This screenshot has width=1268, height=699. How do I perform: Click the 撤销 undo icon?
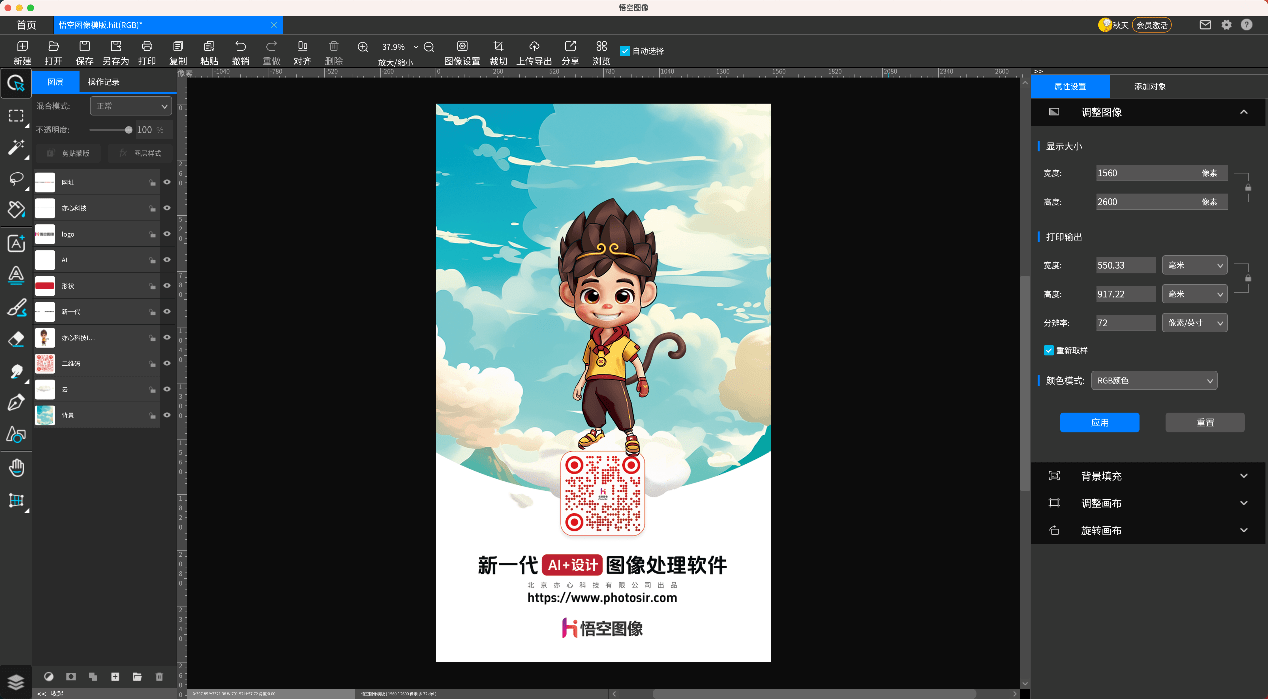(x=240, y=51)
